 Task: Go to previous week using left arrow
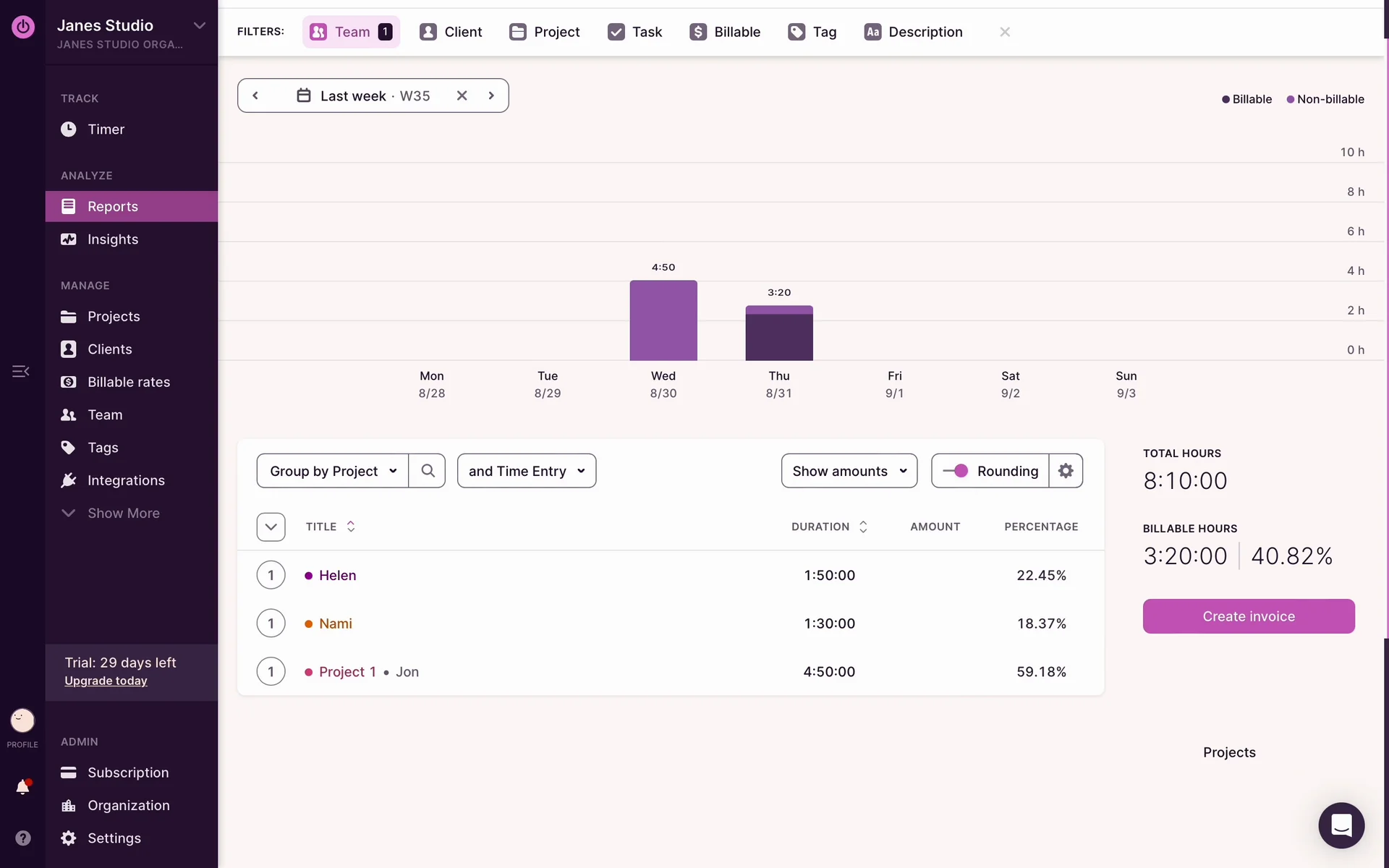(255, 95)
